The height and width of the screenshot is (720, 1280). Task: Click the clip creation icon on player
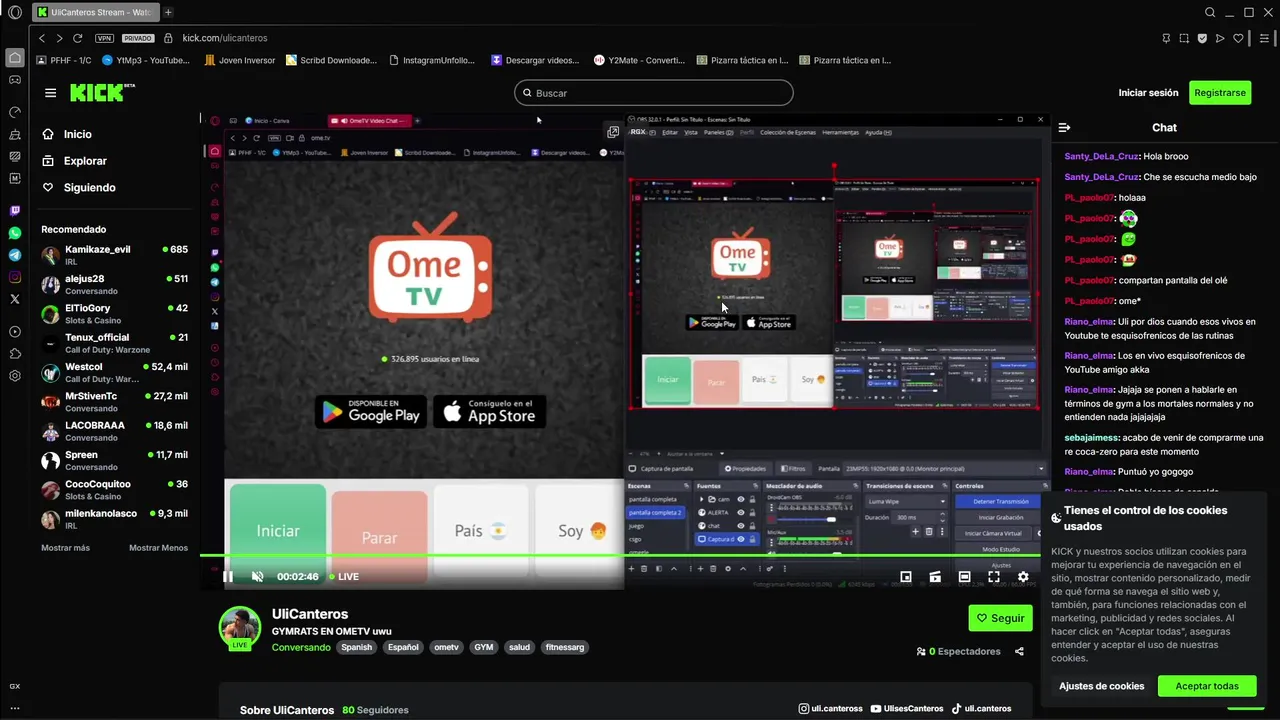point(935,577)
